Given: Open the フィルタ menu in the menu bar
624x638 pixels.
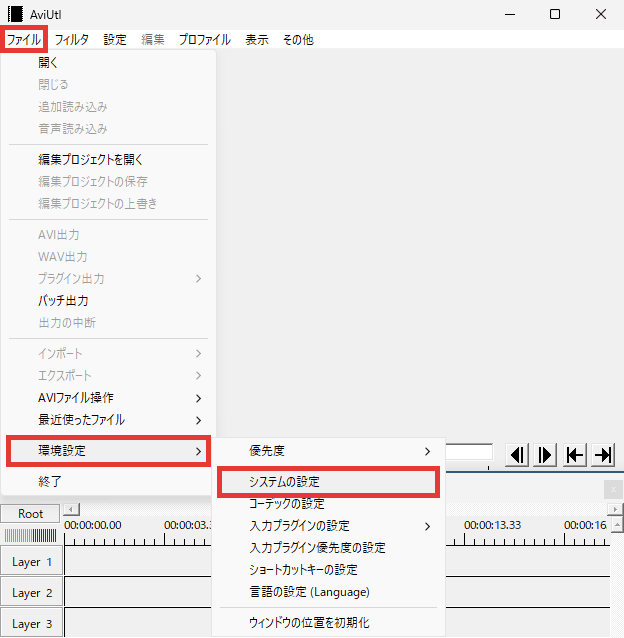Looking at the screenshot, I should 72,40.
